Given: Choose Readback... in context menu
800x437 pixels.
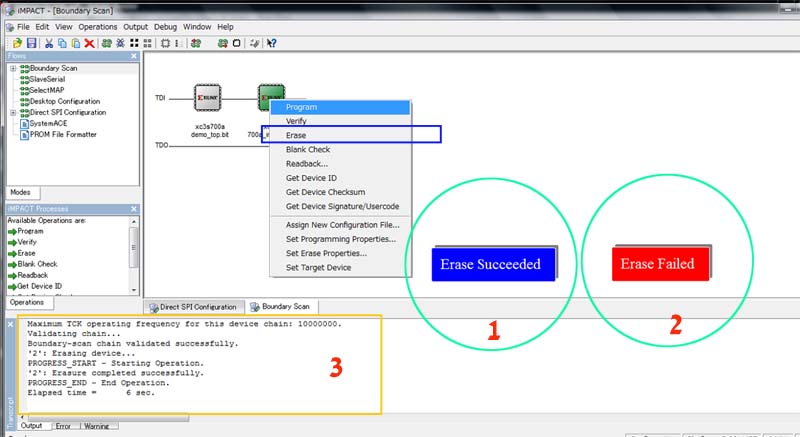Looking at the screenshot, I should click(340, 164).
